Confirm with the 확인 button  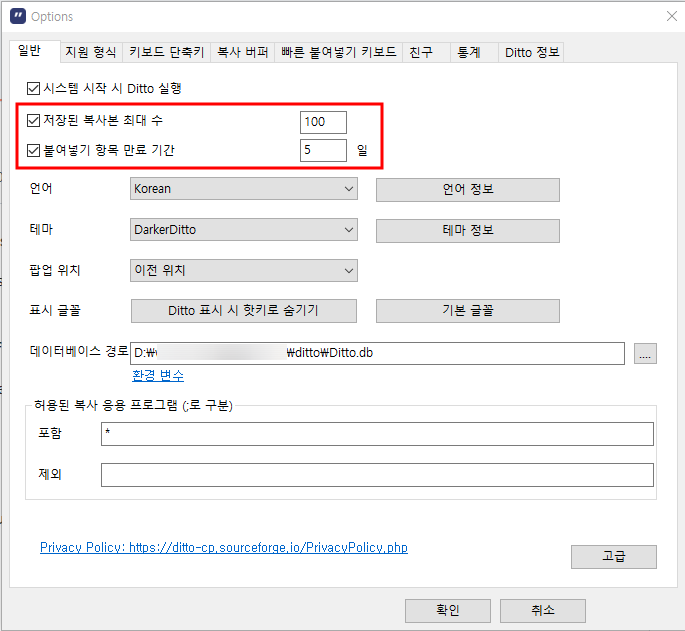coord(448,610)
